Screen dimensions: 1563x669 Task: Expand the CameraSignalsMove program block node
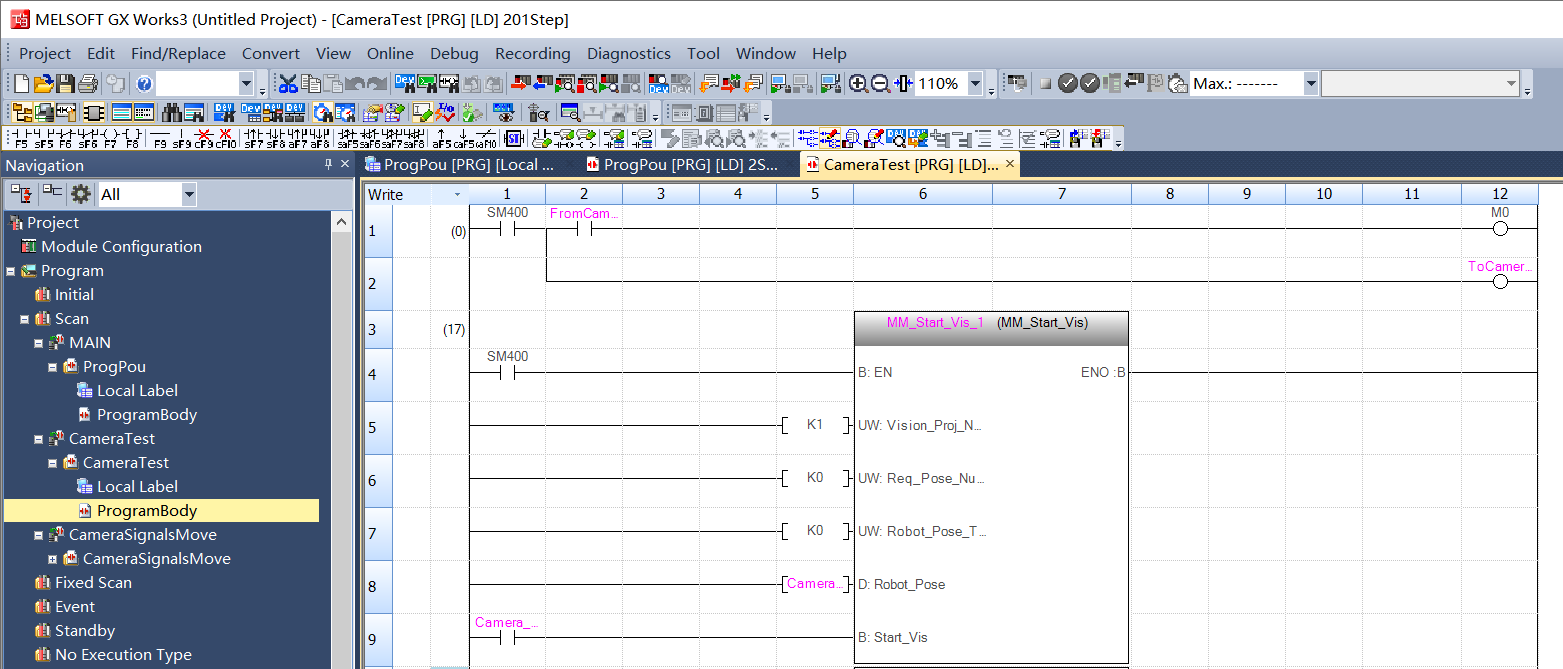coord(53,559)
